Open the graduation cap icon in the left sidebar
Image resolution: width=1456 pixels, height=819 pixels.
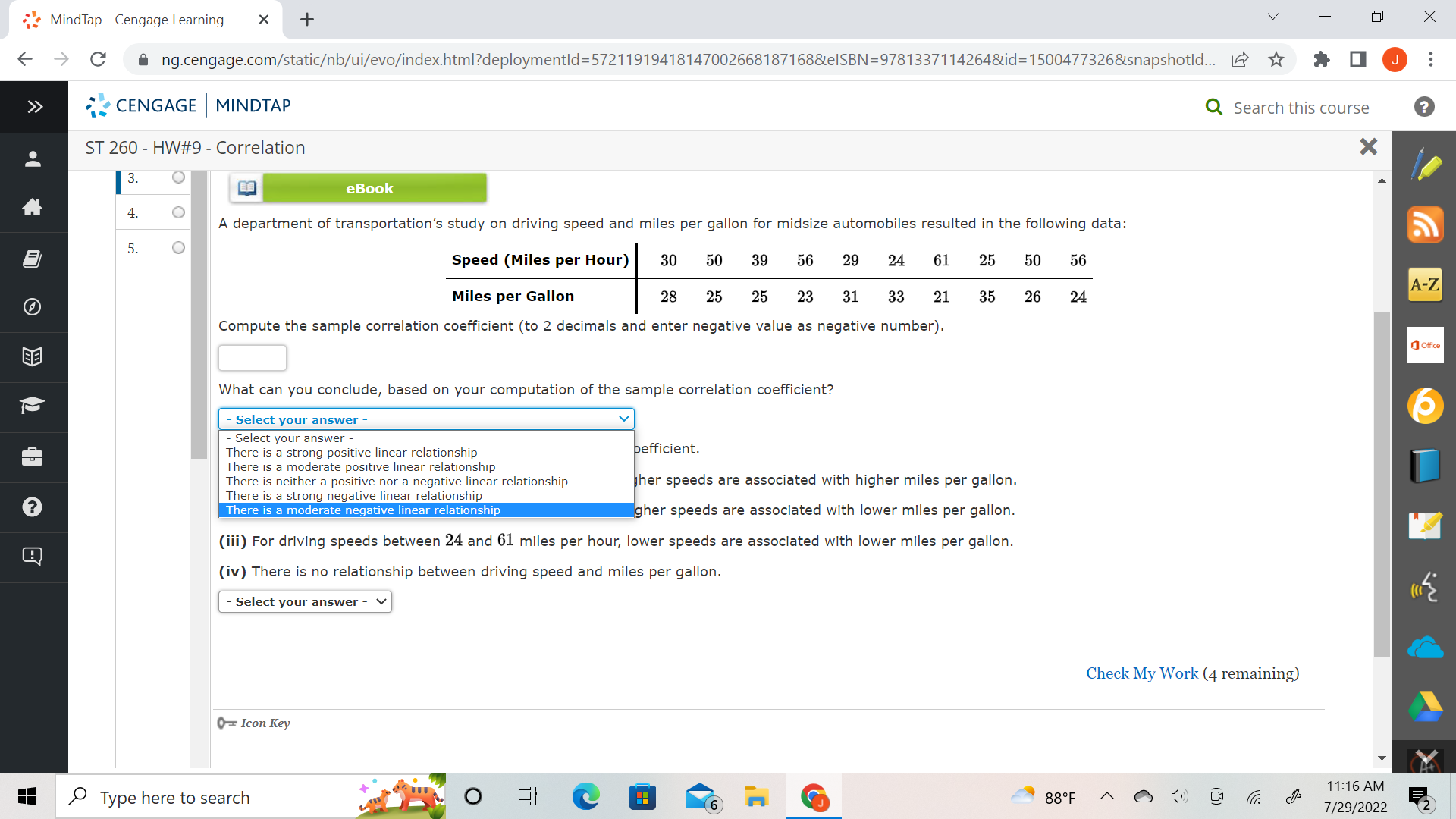33,407
